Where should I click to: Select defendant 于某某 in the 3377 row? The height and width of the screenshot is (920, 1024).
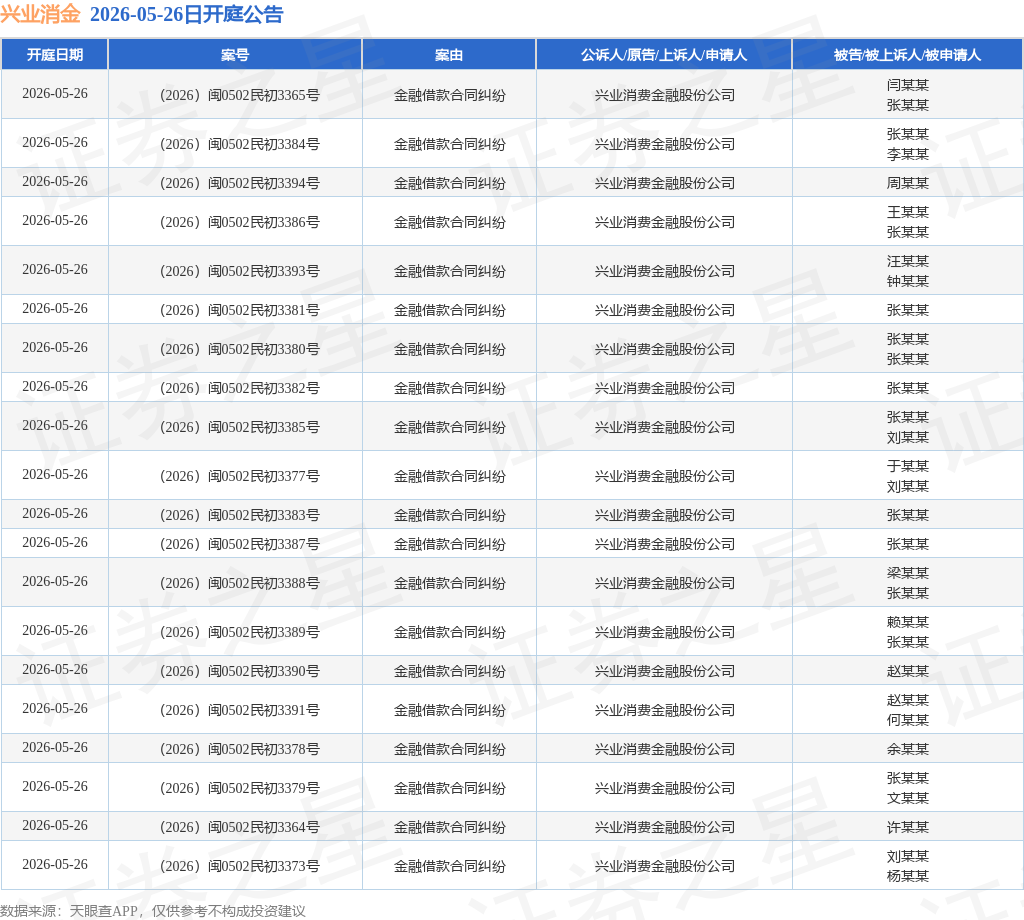(x=908, y=466)
